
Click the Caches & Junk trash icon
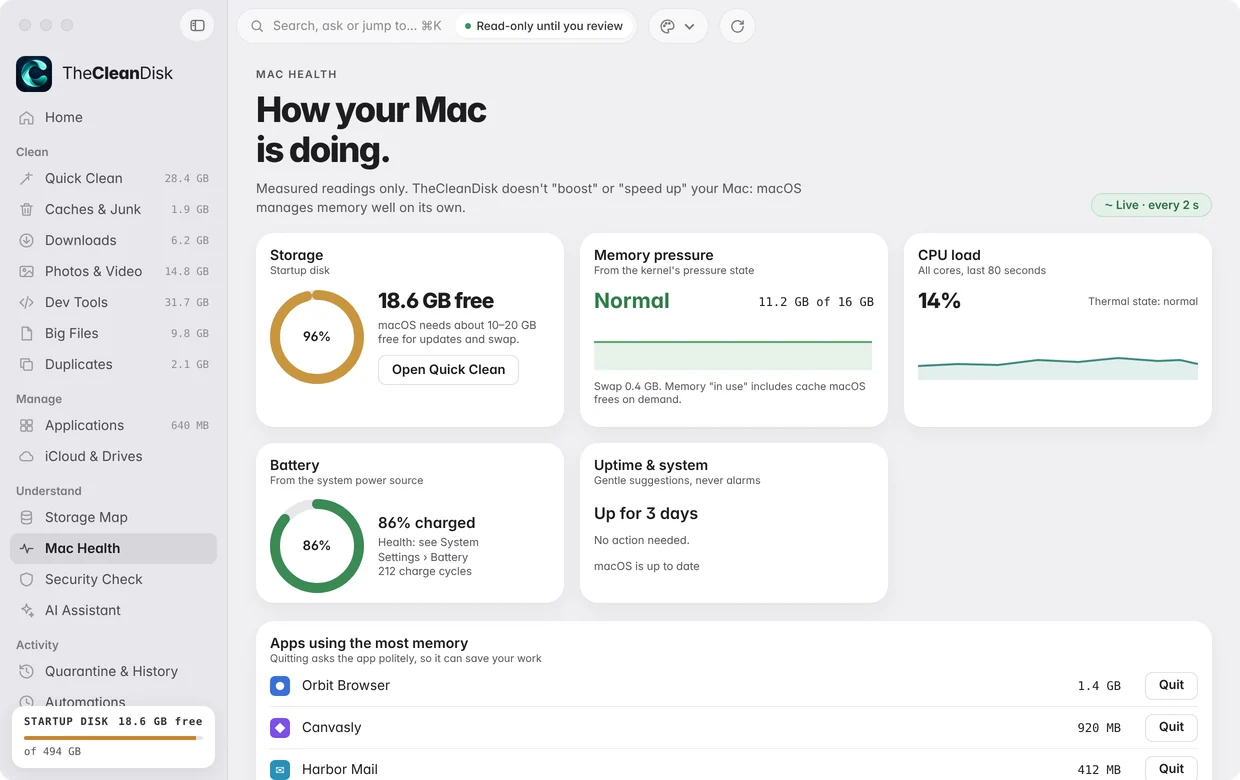tap(27, 210)
